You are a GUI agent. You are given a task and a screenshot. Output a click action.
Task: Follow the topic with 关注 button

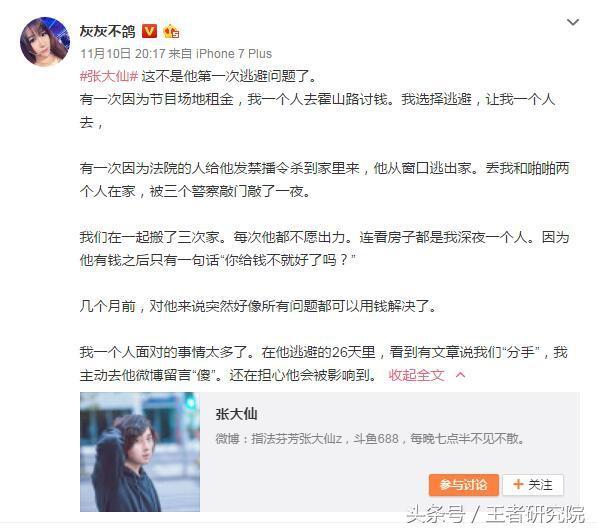(x=533, y=485)
